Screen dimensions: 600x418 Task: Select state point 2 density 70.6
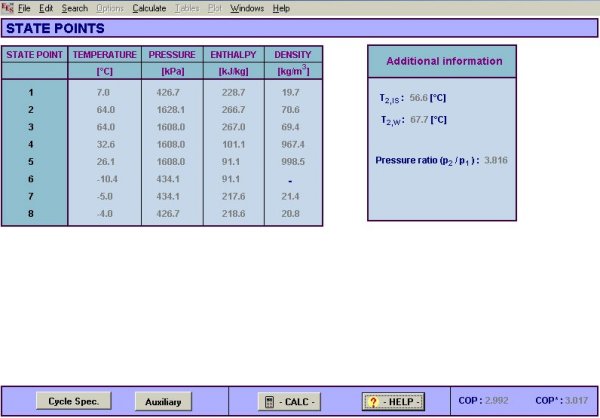(290, 110)
